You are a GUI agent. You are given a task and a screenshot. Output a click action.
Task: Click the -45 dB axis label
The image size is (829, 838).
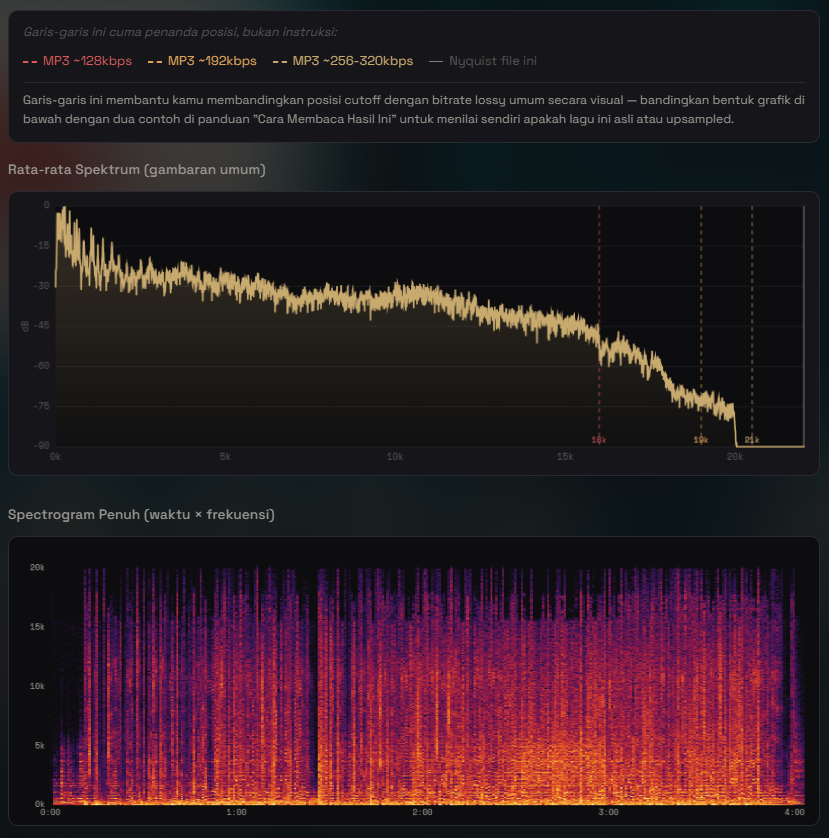(x=41, y=325)
